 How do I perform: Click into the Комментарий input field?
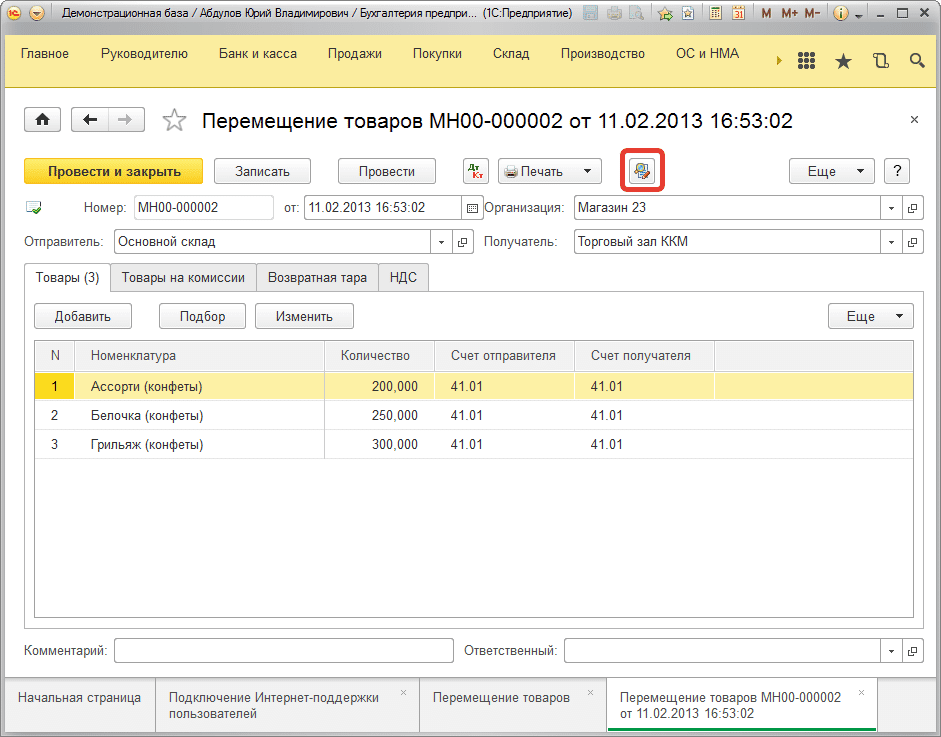[x=283, y=651]
